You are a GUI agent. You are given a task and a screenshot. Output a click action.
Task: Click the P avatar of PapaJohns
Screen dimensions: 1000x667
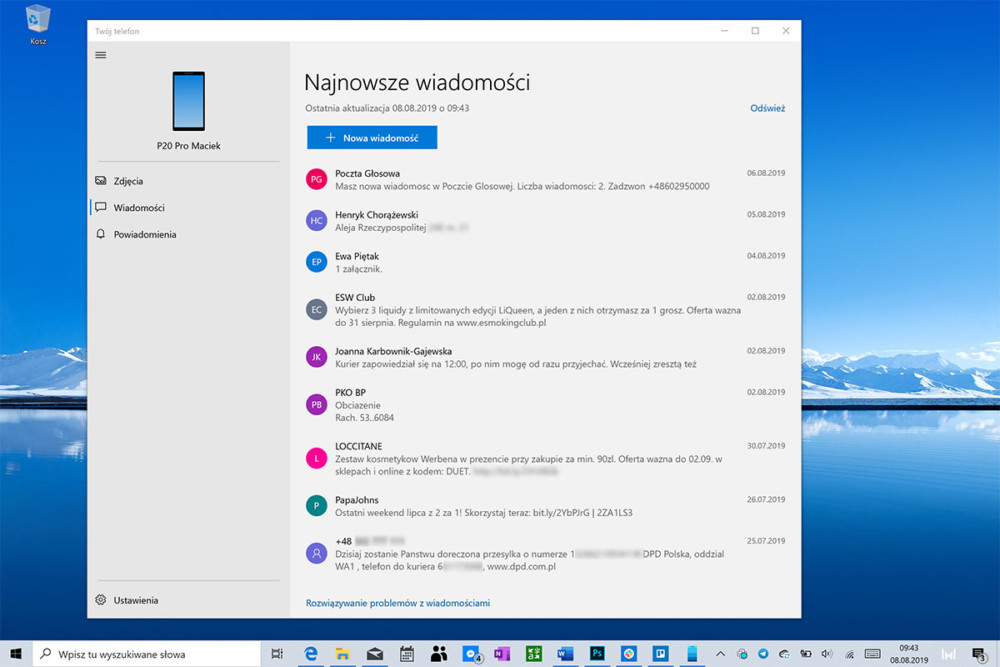pyautogui.click(x=316, y=506)
